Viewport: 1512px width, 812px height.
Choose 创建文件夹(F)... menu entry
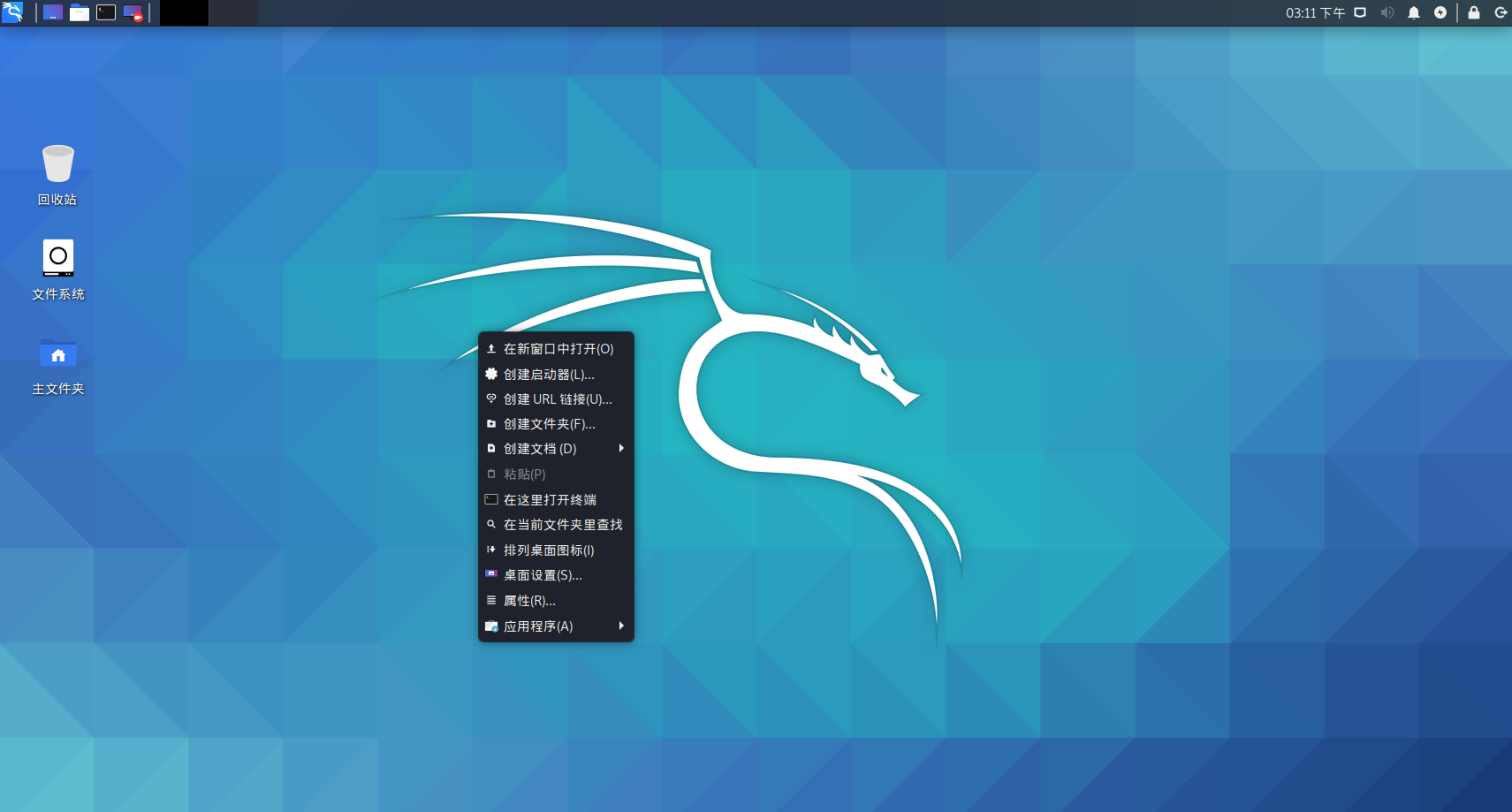556,424
